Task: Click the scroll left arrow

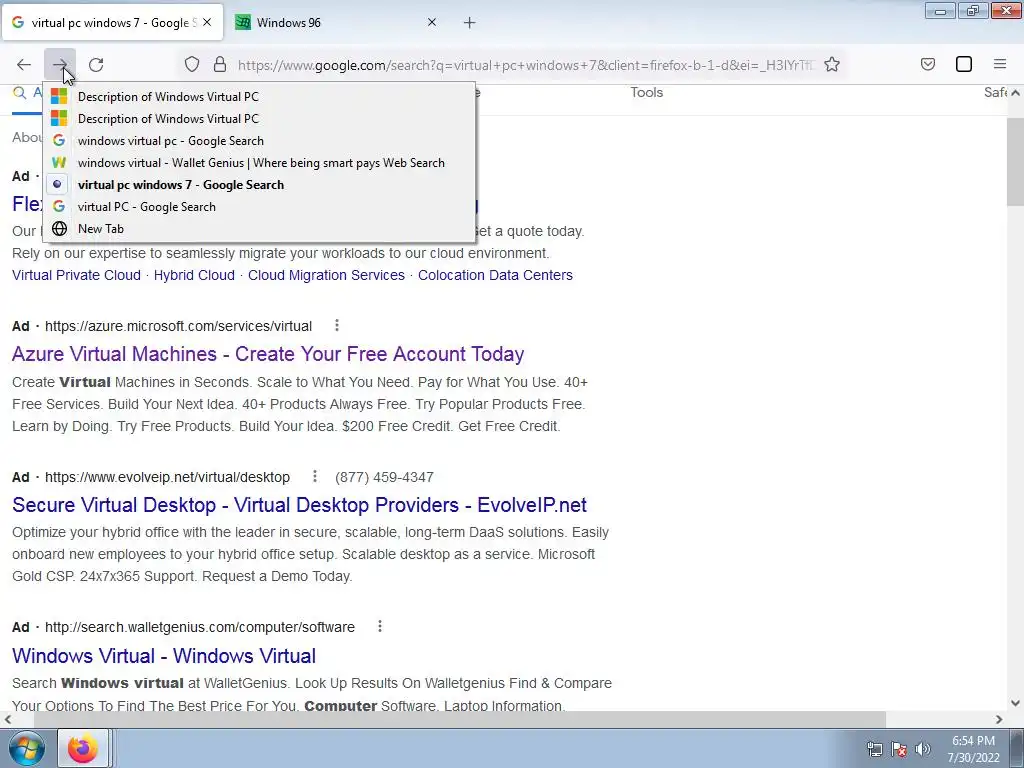Action: pos(7,719)
